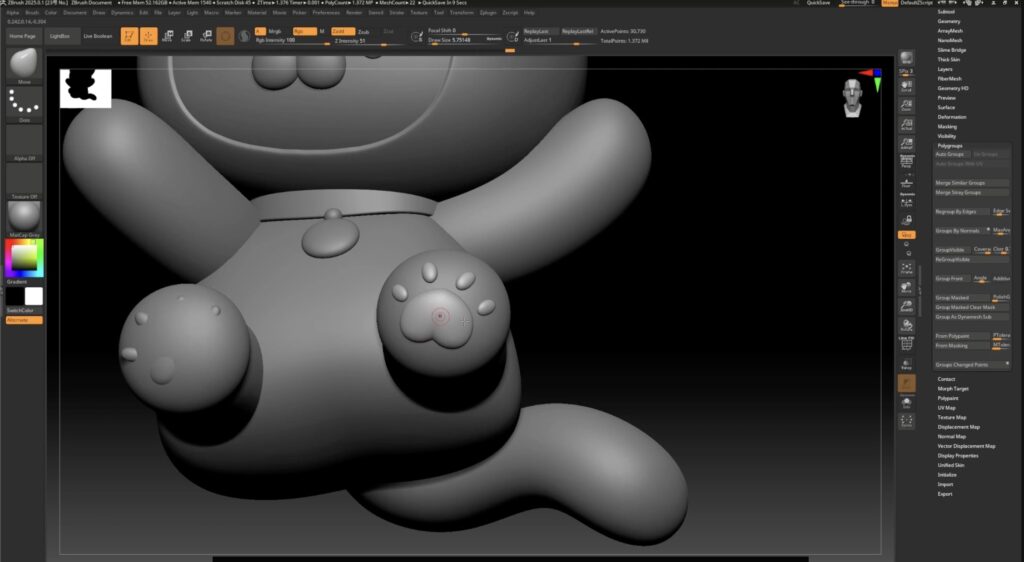Collapse the Polygroups subpalette
The width and height of the screenshot is (1024, 562).
[950, 146]
